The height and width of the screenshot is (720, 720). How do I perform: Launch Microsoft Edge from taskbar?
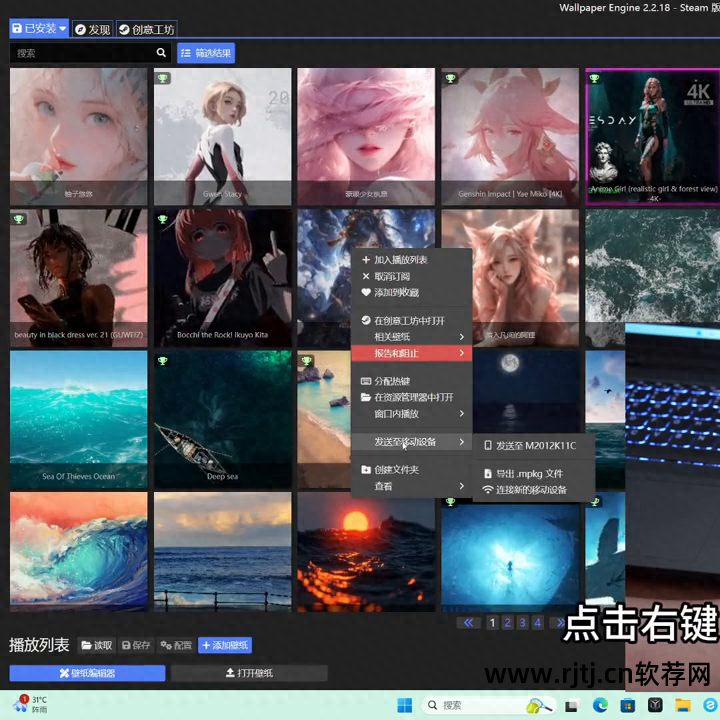[x=600, y=705]
